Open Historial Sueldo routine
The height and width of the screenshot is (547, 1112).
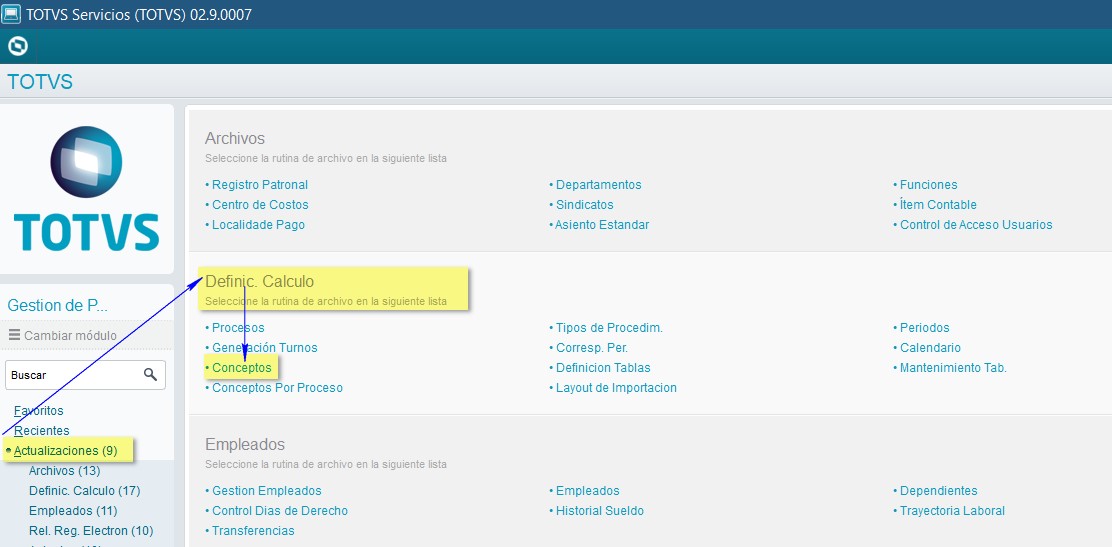click(x=599, y=510)
